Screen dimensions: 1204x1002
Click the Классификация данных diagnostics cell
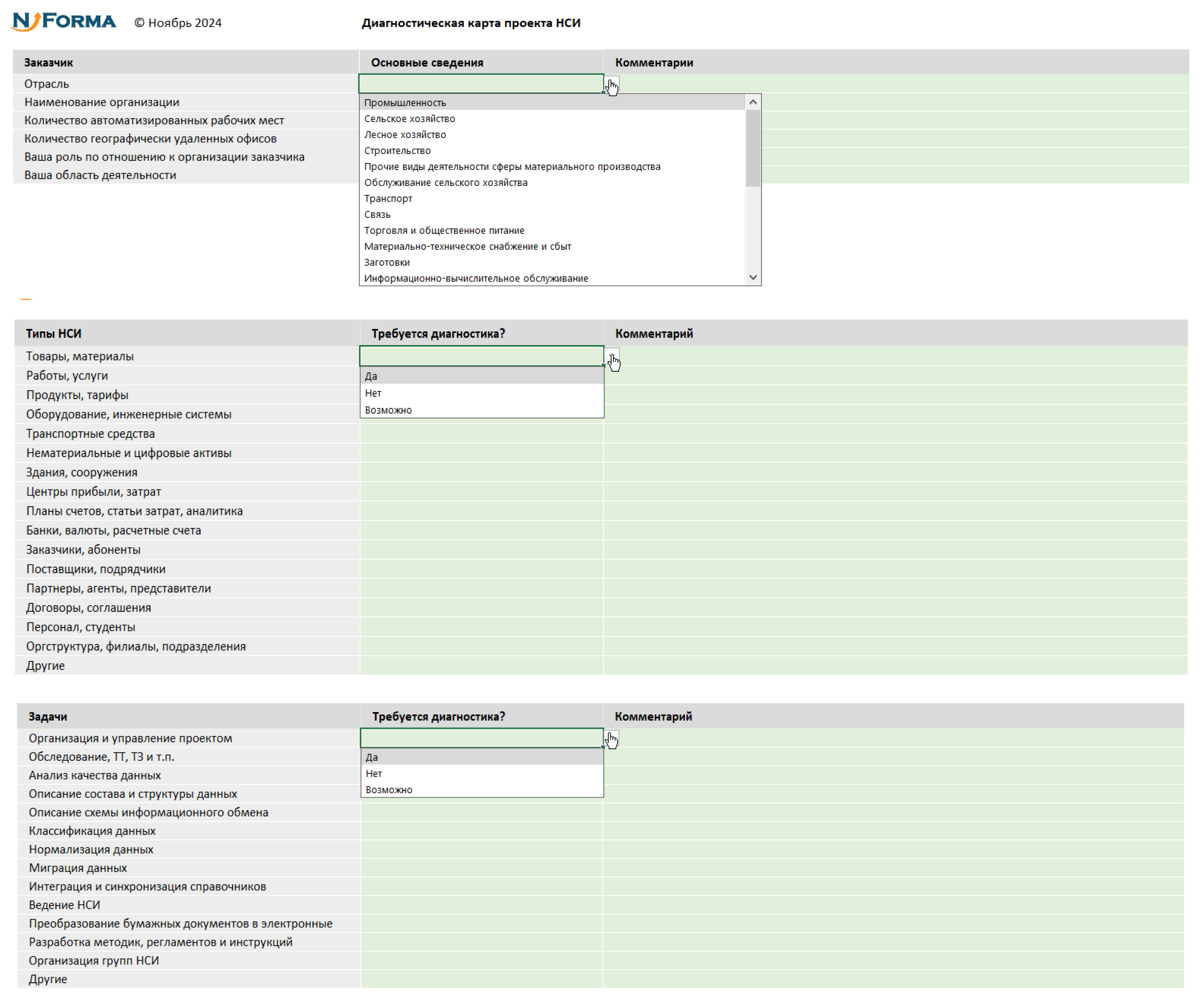(482, 832)
